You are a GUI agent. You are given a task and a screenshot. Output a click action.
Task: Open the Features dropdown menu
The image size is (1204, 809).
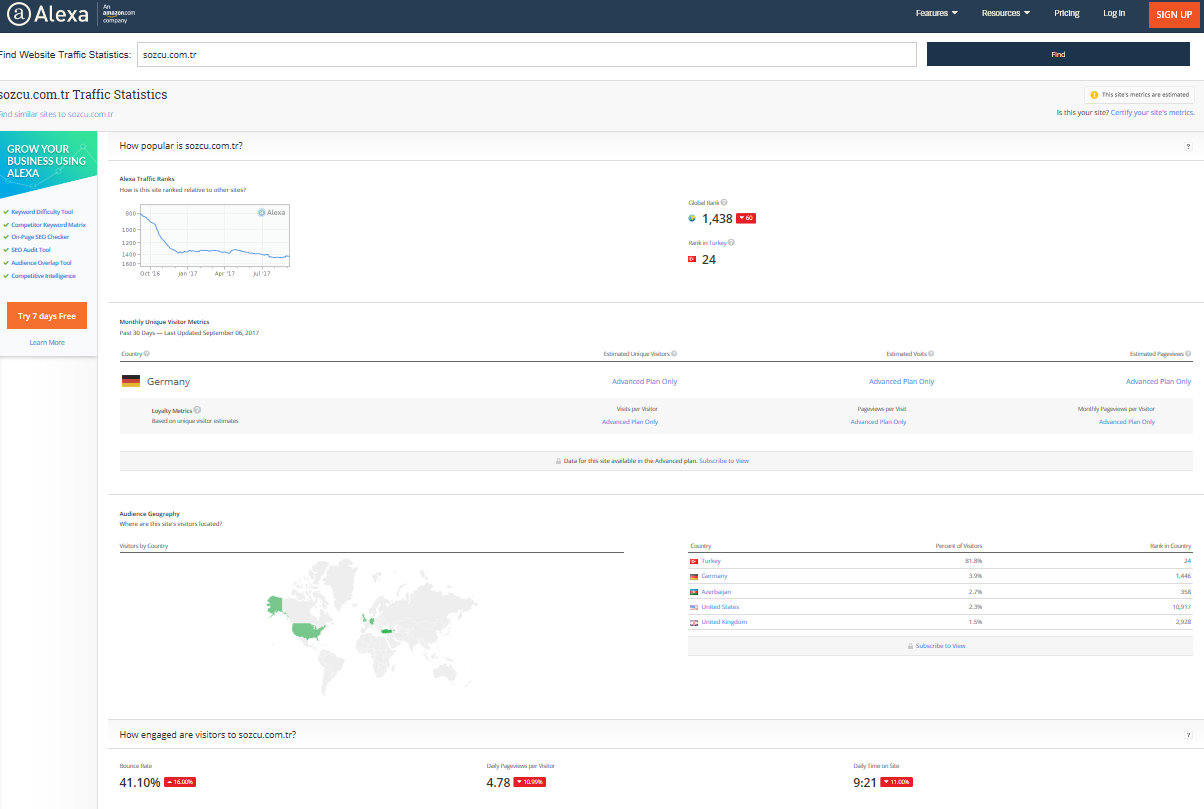pos(937,13)
